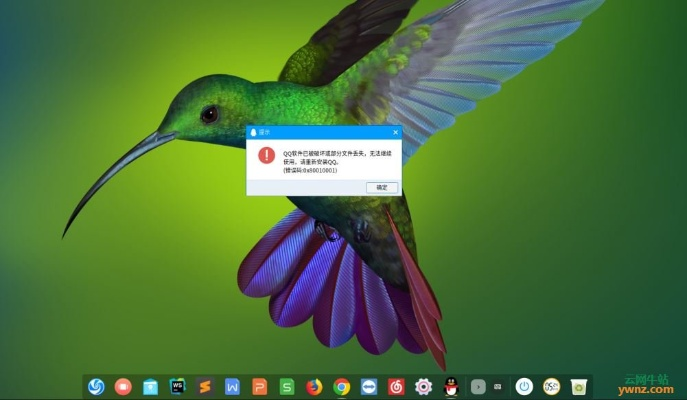Launch WPS Spreadsheets green S icon
Image resolution: width=687 pixels, height=400 pixels.
point(287,386)
